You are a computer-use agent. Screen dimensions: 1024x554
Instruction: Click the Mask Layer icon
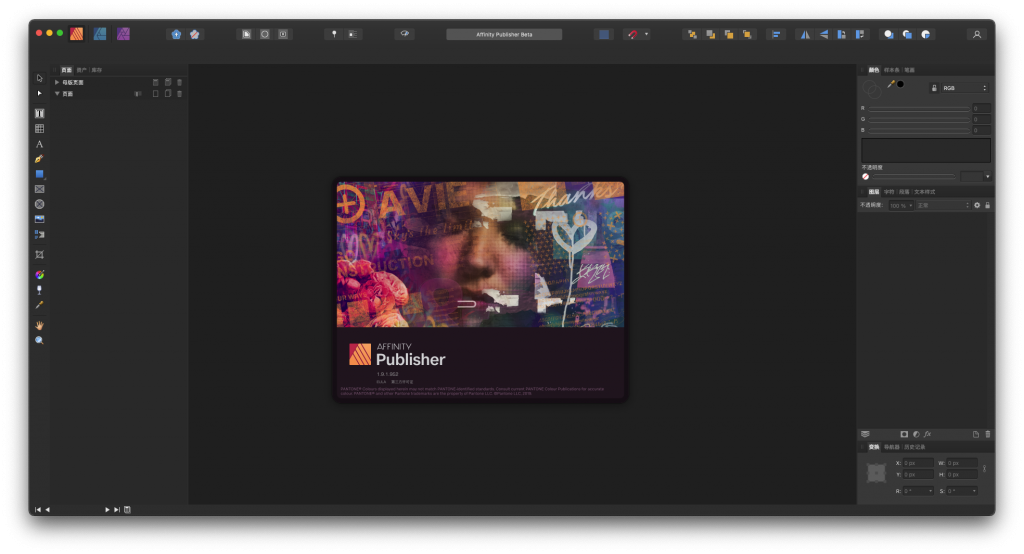(904, 434)
